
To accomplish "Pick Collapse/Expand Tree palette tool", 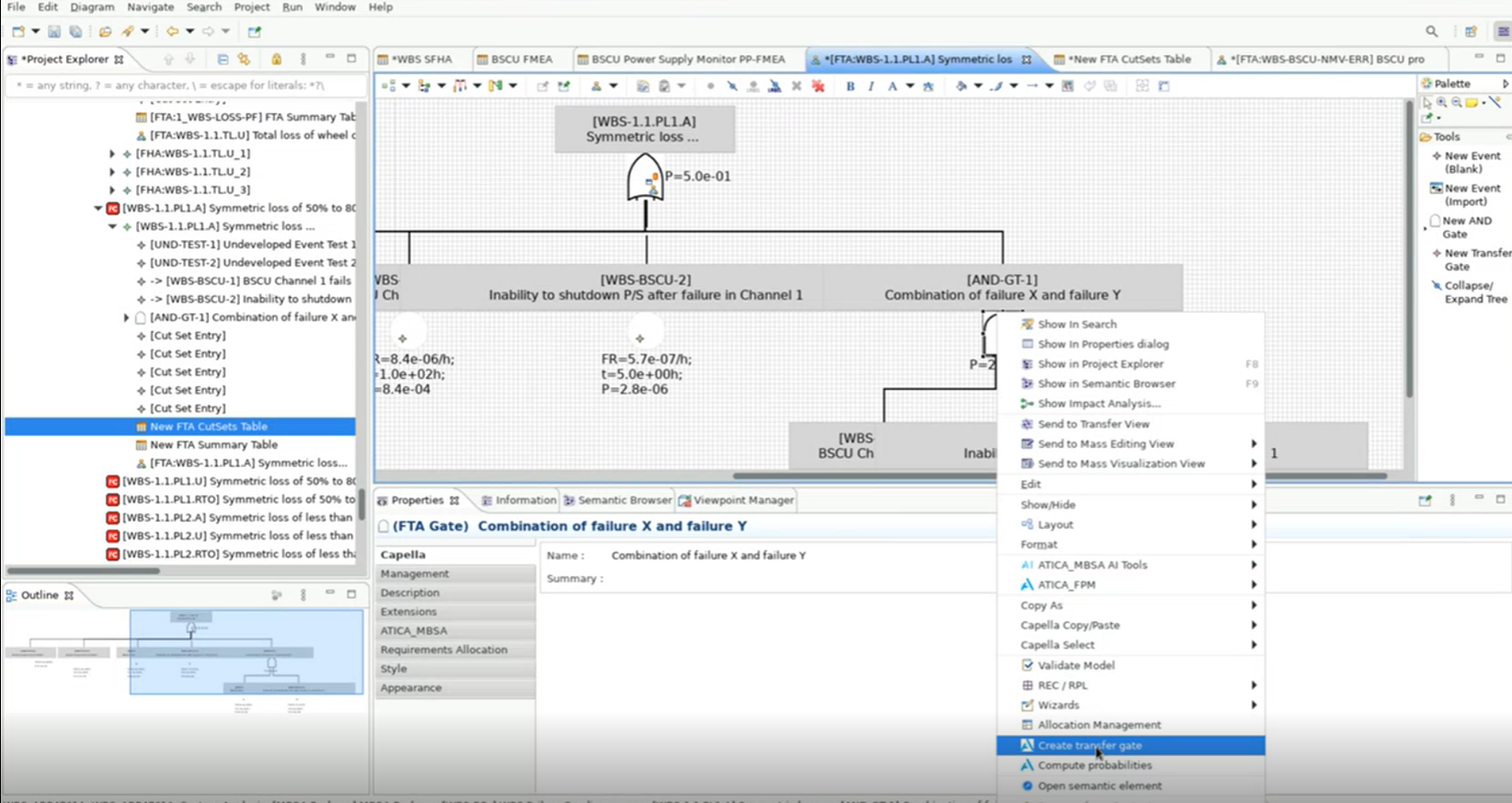I will coord(1469,293).
